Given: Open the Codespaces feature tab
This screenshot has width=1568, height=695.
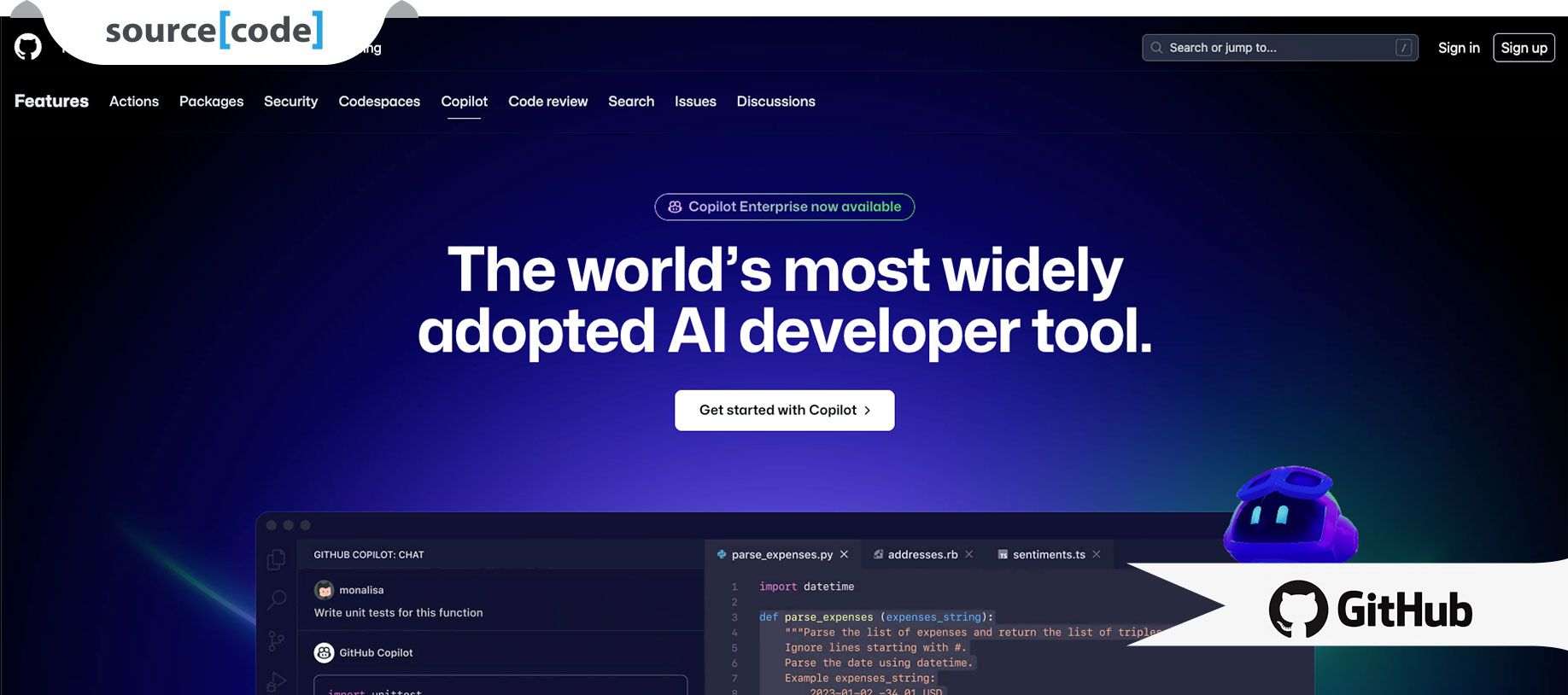Looking at the screenshot, I should point(379,101).
